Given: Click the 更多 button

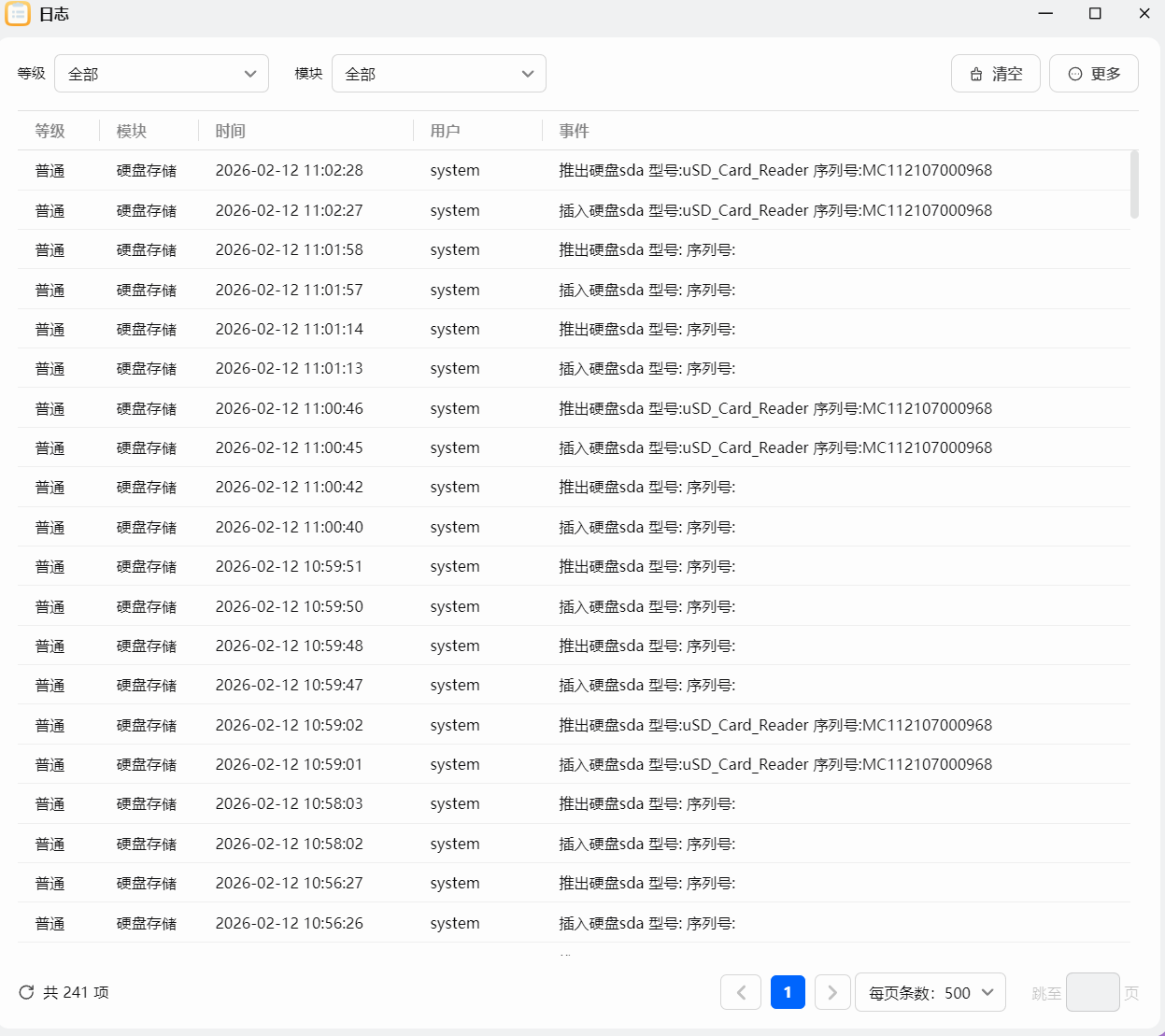Looking at the screenshot, I should pyautogui.click(x=1094, y=74).
